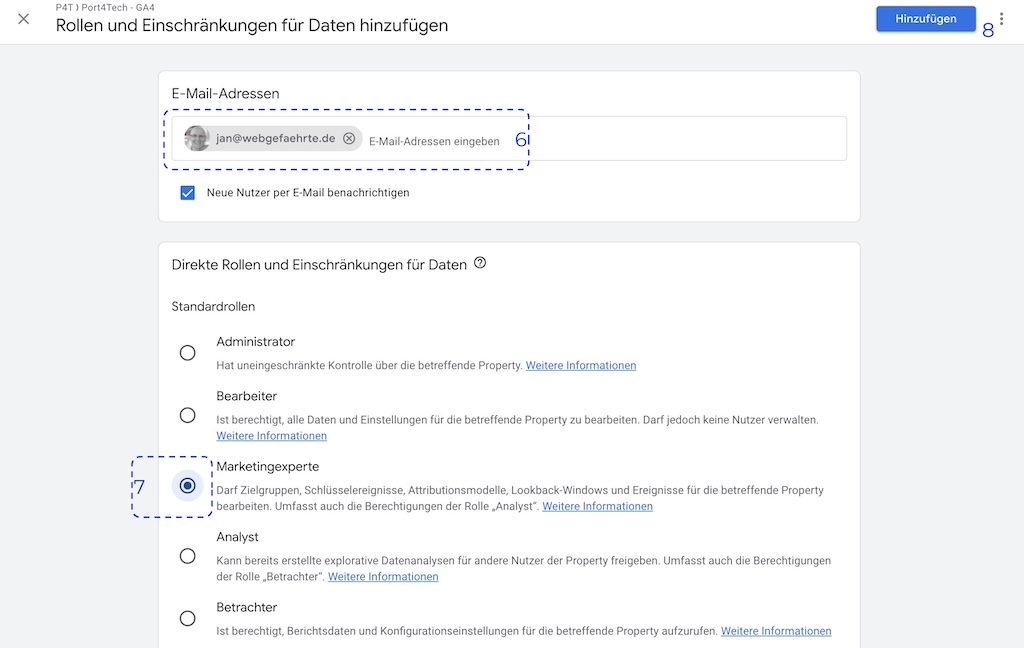Select the Analyst role radio button
The height and width of the screenshot is (648, 1024).
pos(187,556)
